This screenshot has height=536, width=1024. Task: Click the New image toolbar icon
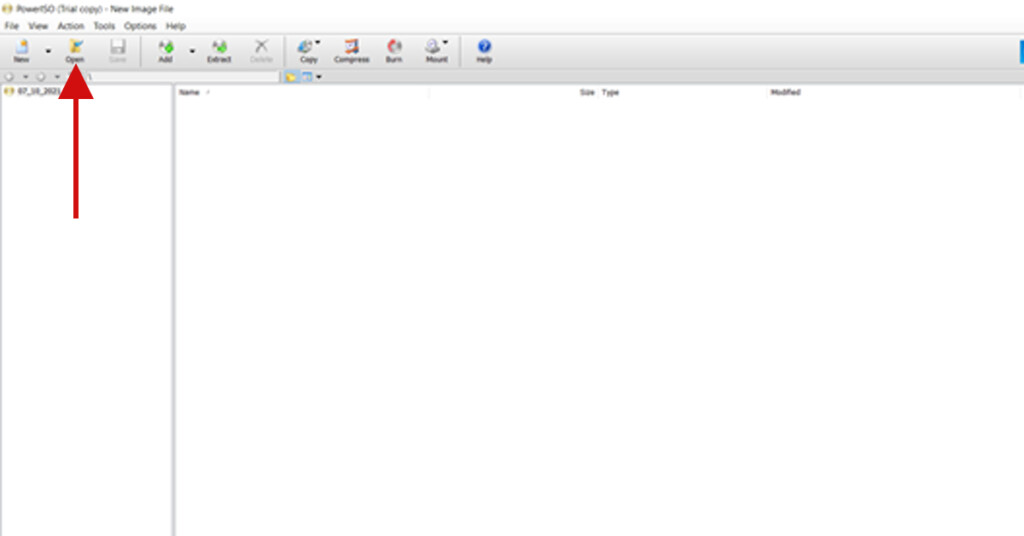(21, 50)
